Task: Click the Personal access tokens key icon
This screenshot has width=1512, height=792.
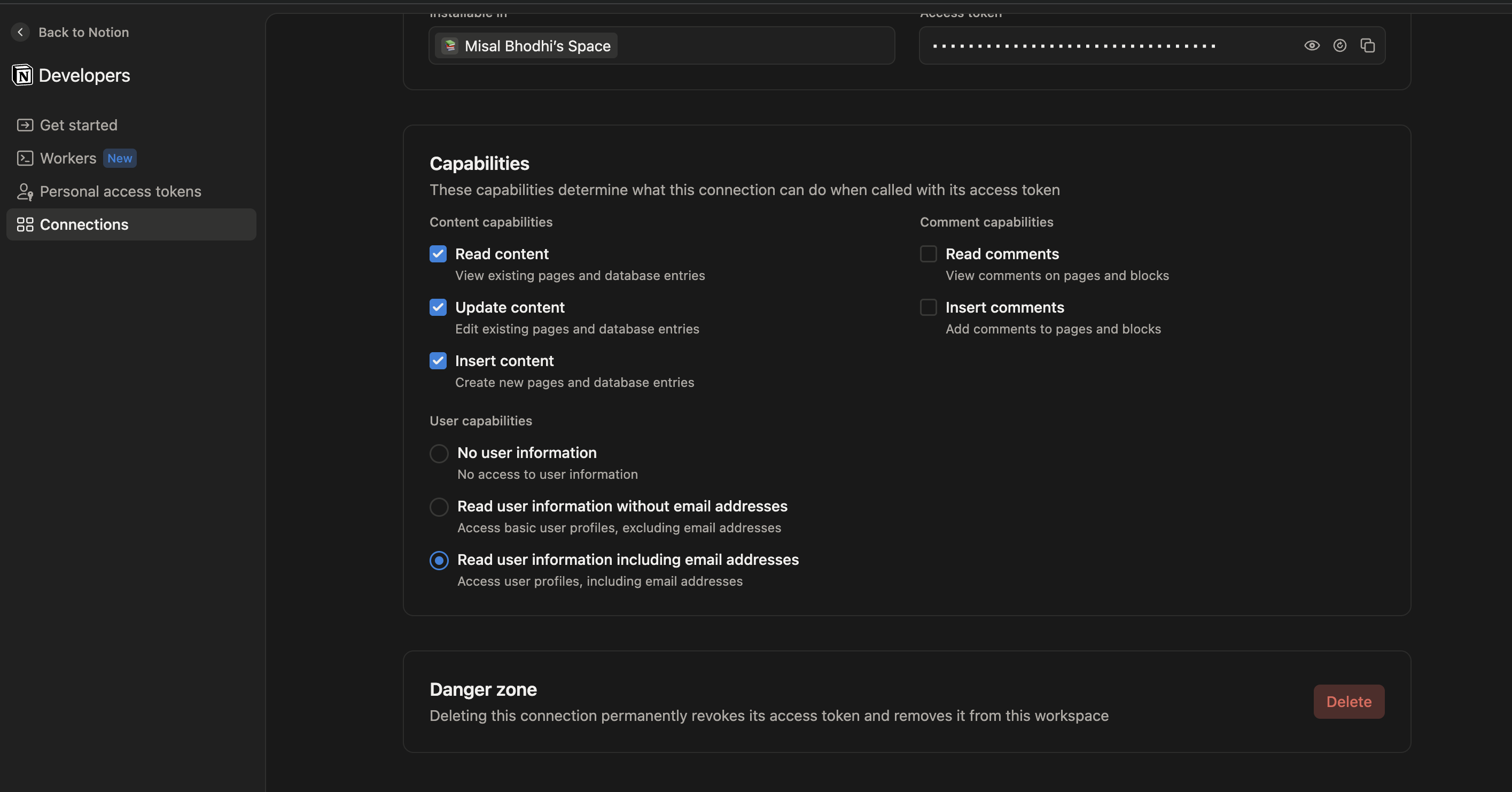Action: click(x=25, y=191)
